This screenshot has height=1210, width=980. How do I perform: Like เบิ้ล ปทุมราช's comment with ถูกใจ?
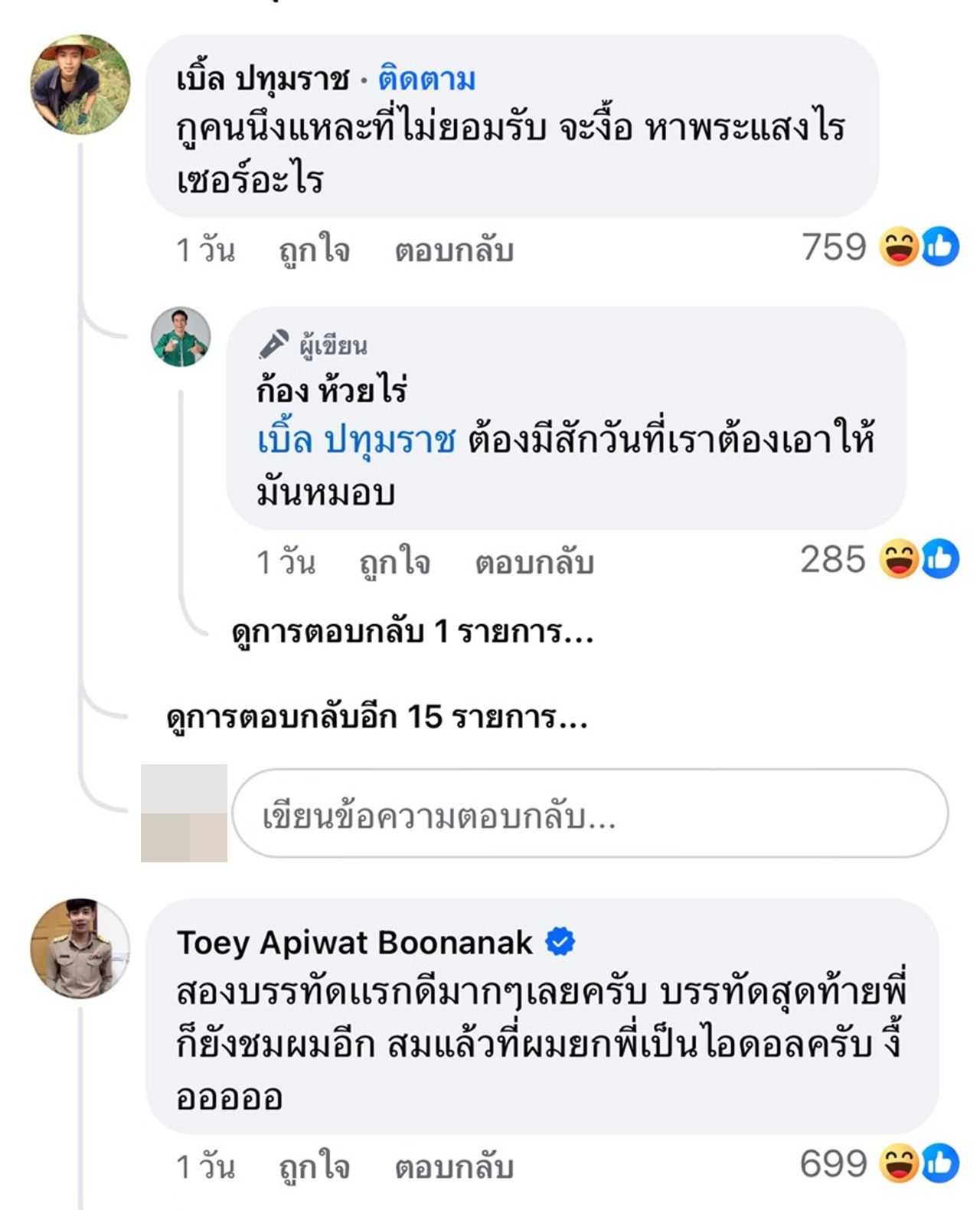coord(314,250)
